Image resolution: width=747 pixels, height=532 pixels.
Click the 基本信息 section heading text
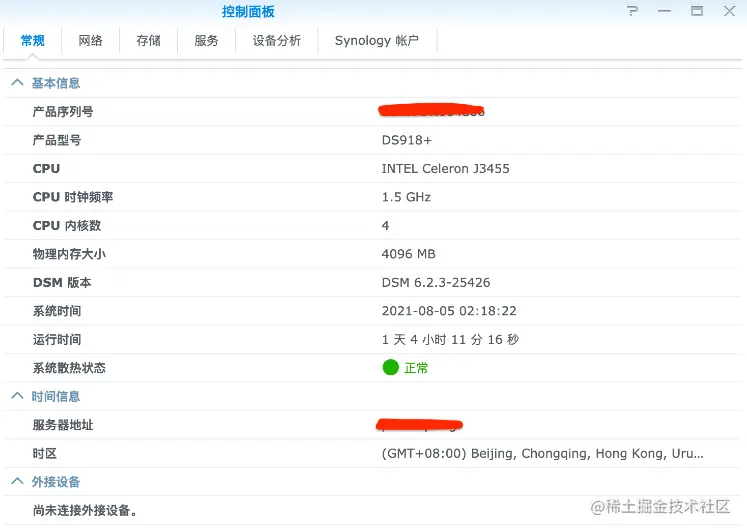point(56,83)
